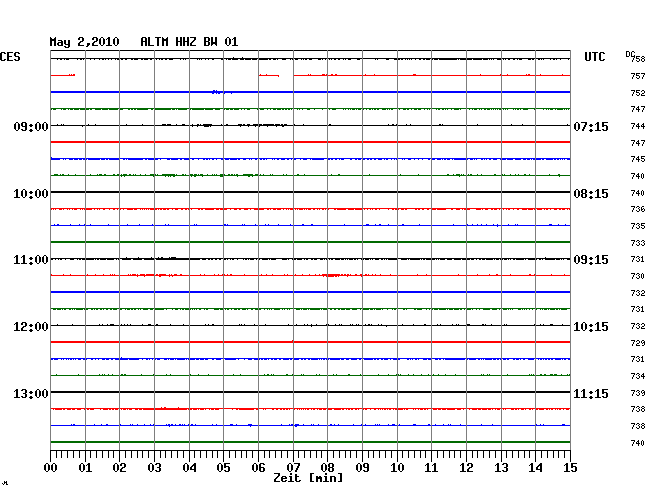The height and width of the screenshot is (494, 650).
Task: Select DC offset value 739
Action: [638, 393]
